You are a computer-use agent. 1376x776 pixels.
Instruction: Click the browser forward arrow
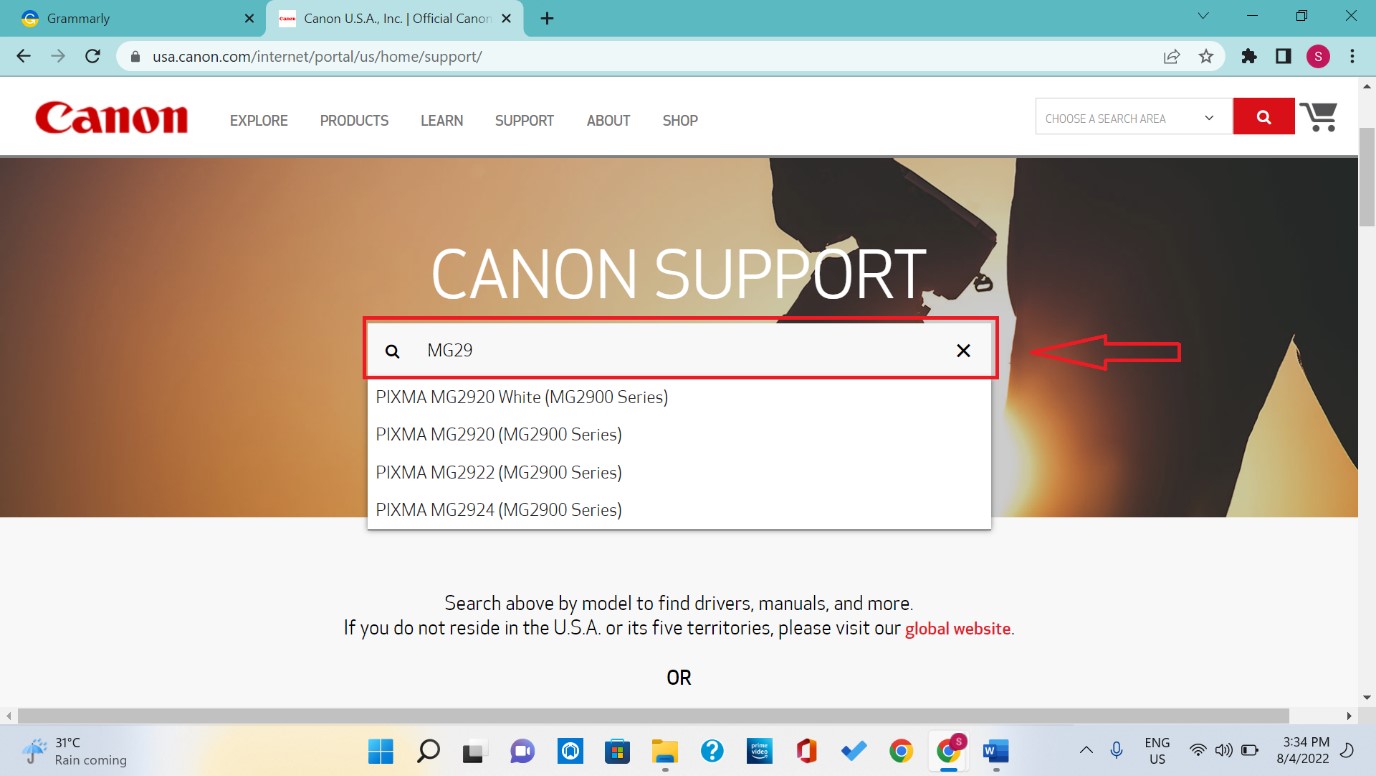[x=58, y=56]
